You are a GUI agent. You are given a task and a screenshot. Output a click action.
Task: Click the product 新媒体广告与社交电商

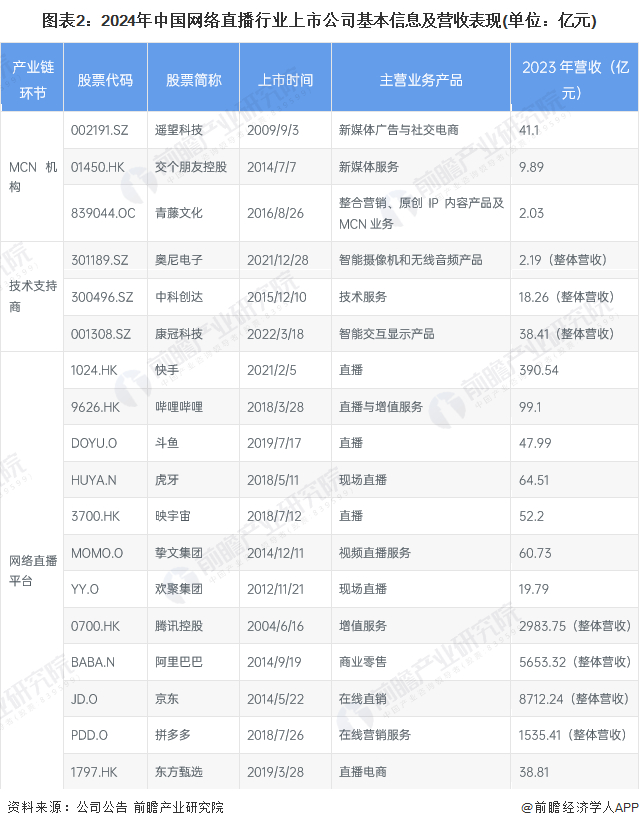[399, 130]
